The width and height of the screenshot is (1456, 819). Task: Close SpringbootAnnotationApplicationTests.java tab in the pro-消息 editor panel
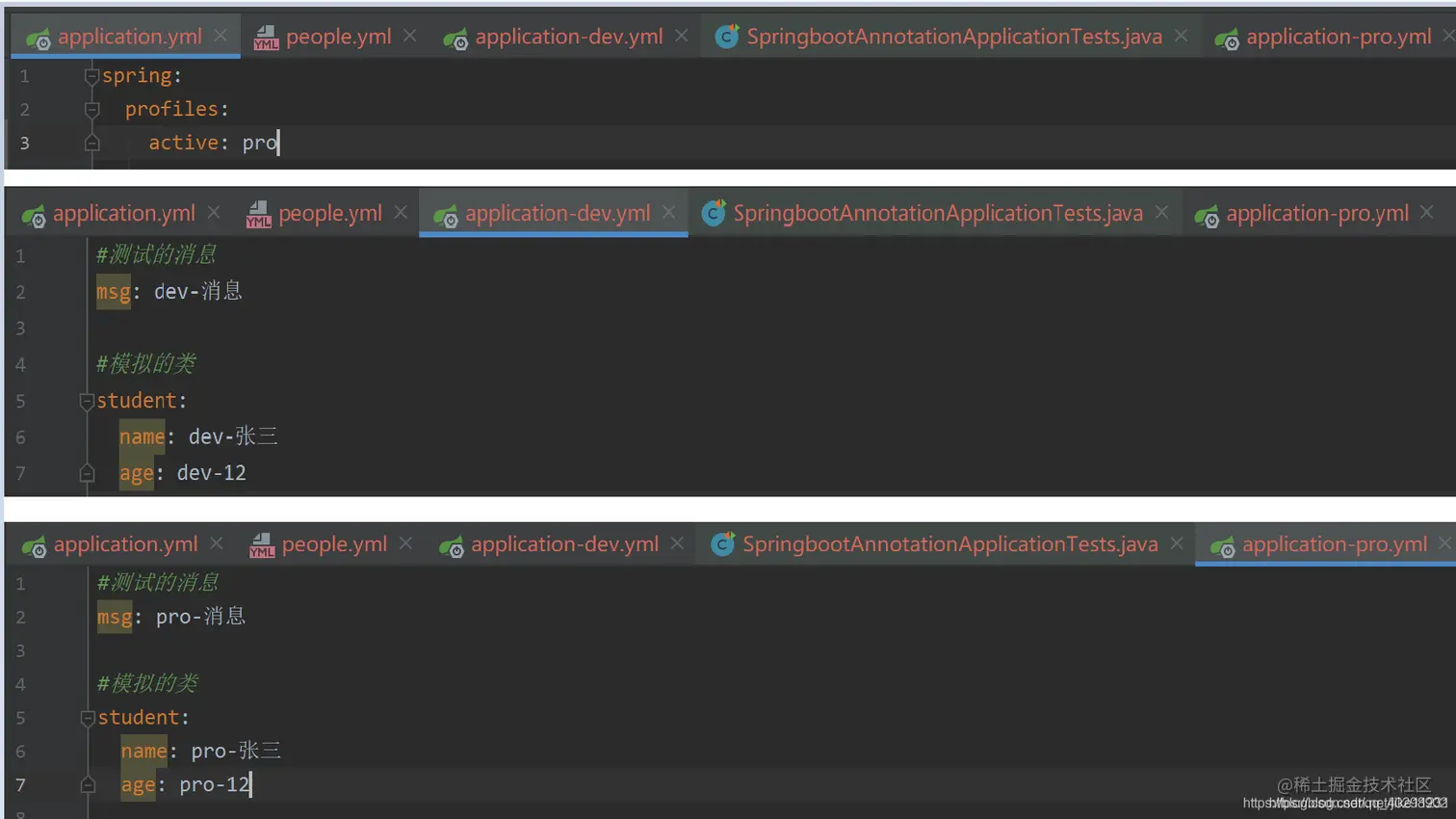pos(1177,543)
